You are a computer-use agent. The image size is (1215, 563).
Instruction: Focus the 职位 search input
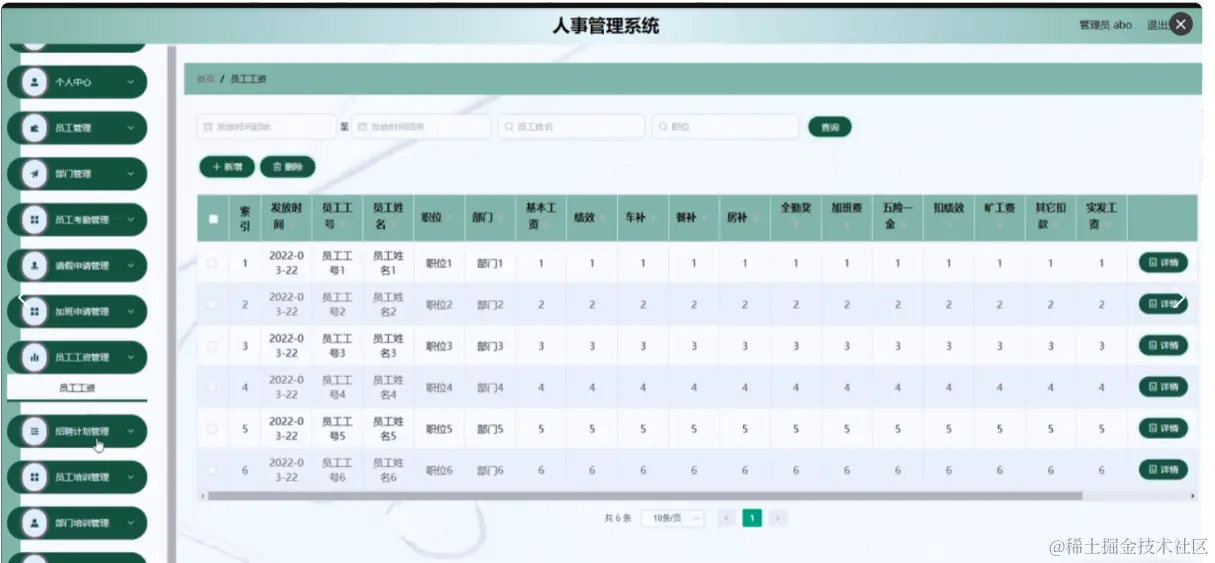tap(726, 127)
